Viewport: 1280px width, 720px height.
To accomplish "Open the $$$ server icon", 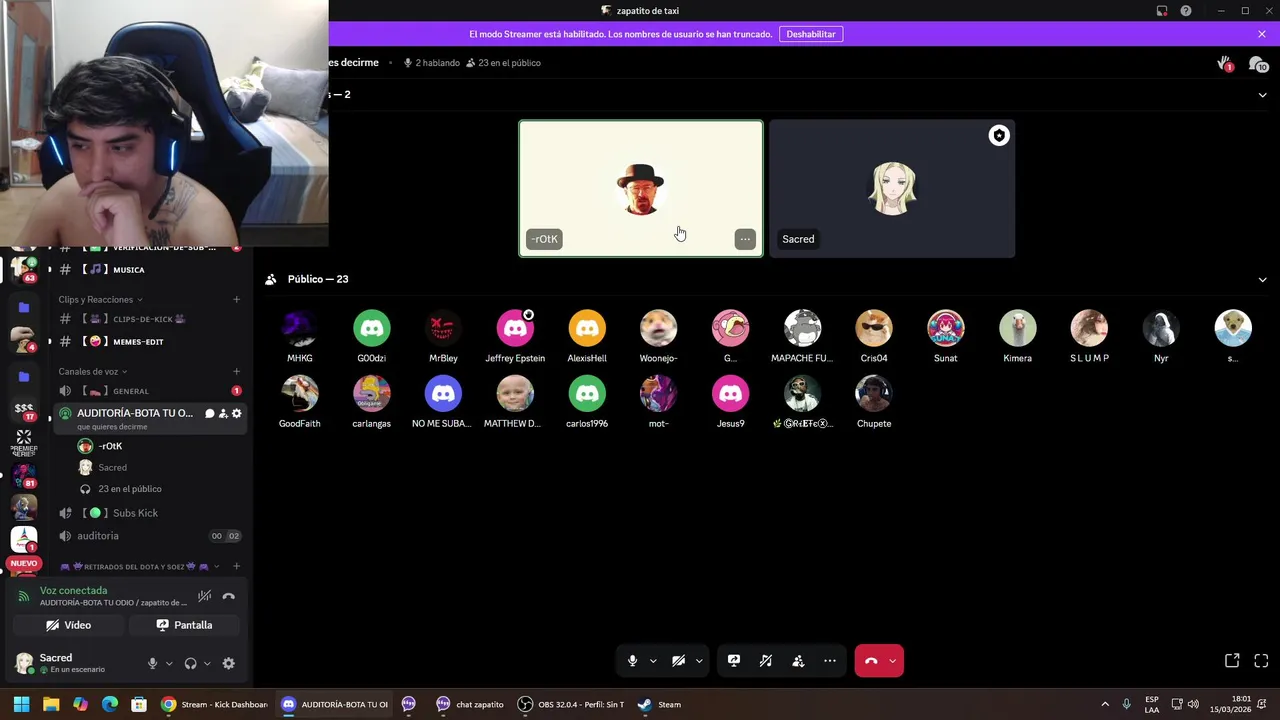I will (24, 409).
